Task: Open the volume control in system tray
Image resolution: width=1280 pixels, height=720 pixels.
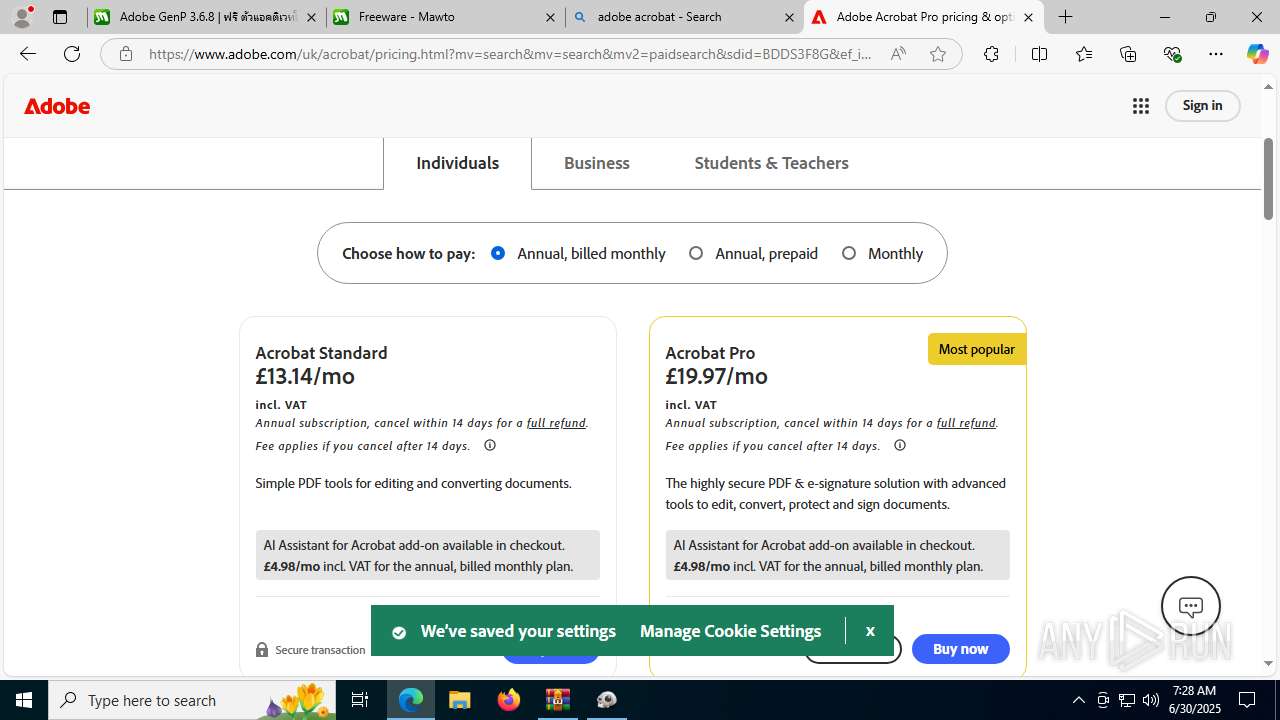Action: pyautogui.click(x=1150, y=700)
